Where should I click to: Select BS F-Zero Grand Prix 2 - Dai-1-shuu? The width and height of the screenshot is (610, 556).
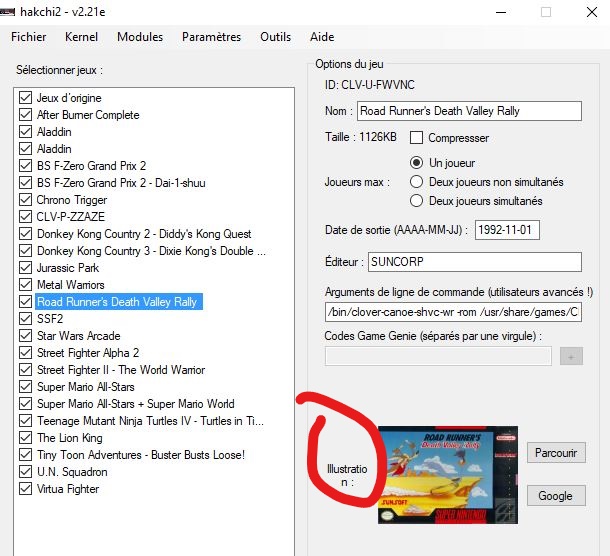(x=121, y=183)
